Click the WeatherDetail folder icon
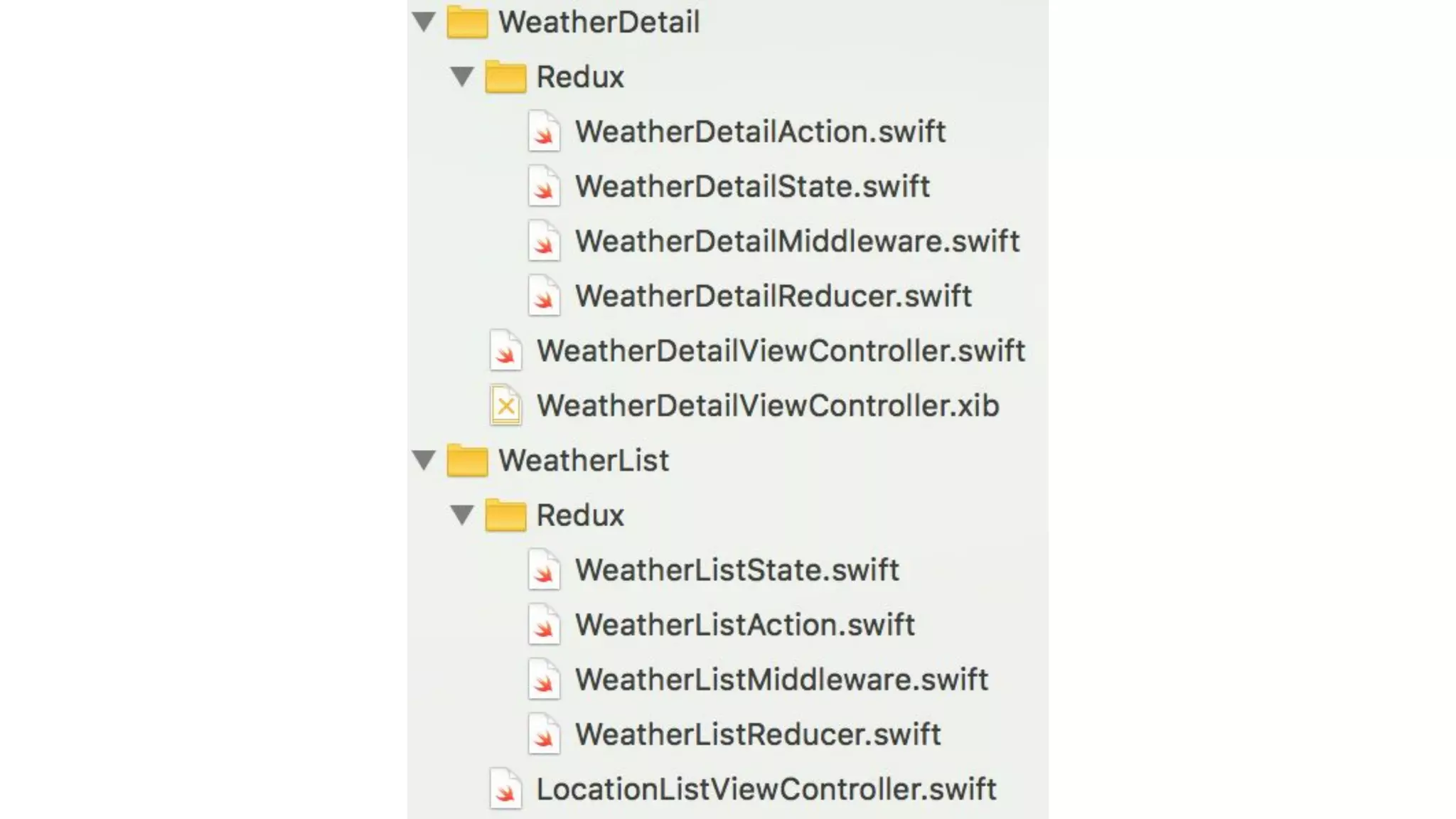This screenshot has height=819, width=1456. tap(467, 22)
